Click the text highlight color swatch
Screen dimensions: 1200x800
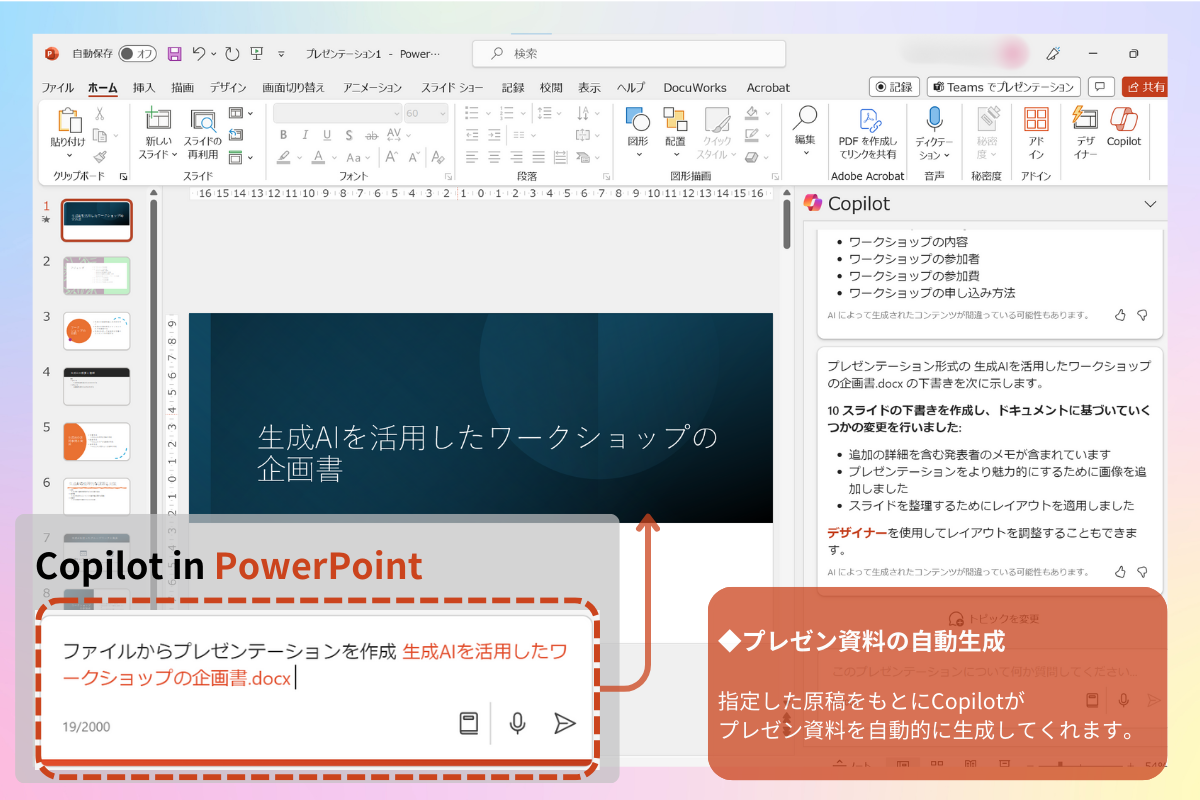(x=284, y=157)
